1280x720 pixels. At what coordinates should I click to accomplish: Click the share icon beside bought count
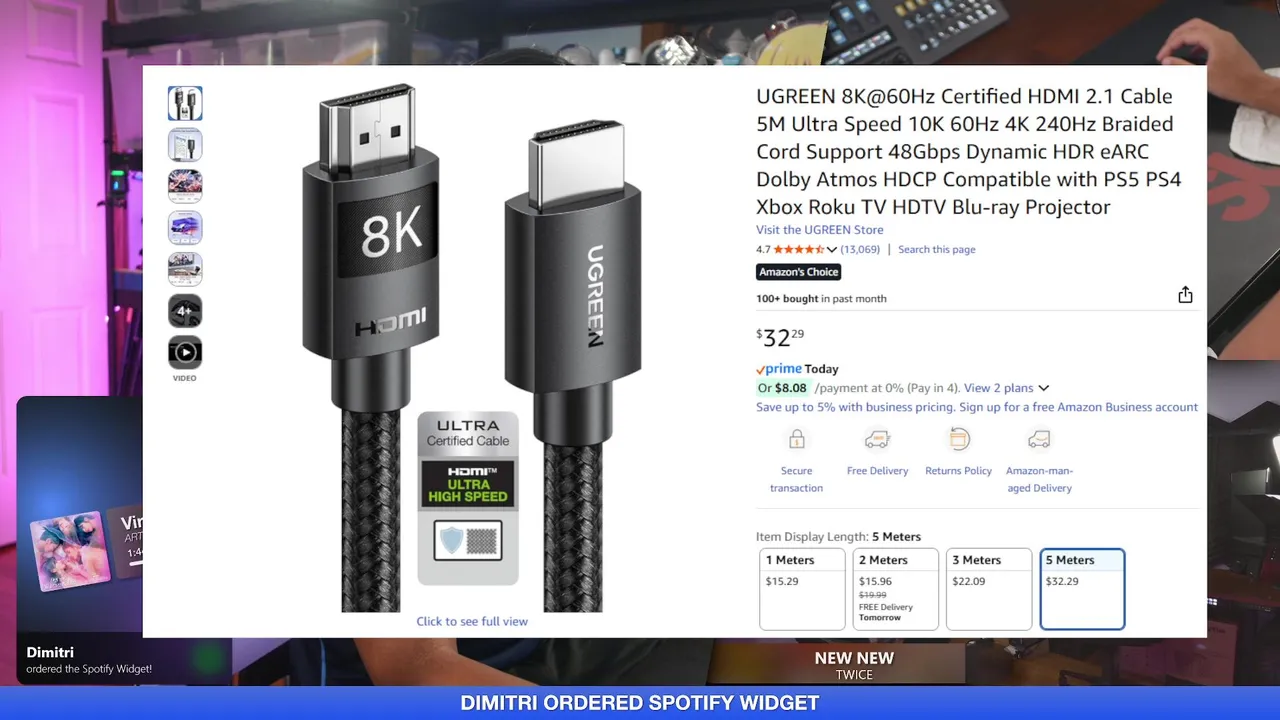[1185, 295]
